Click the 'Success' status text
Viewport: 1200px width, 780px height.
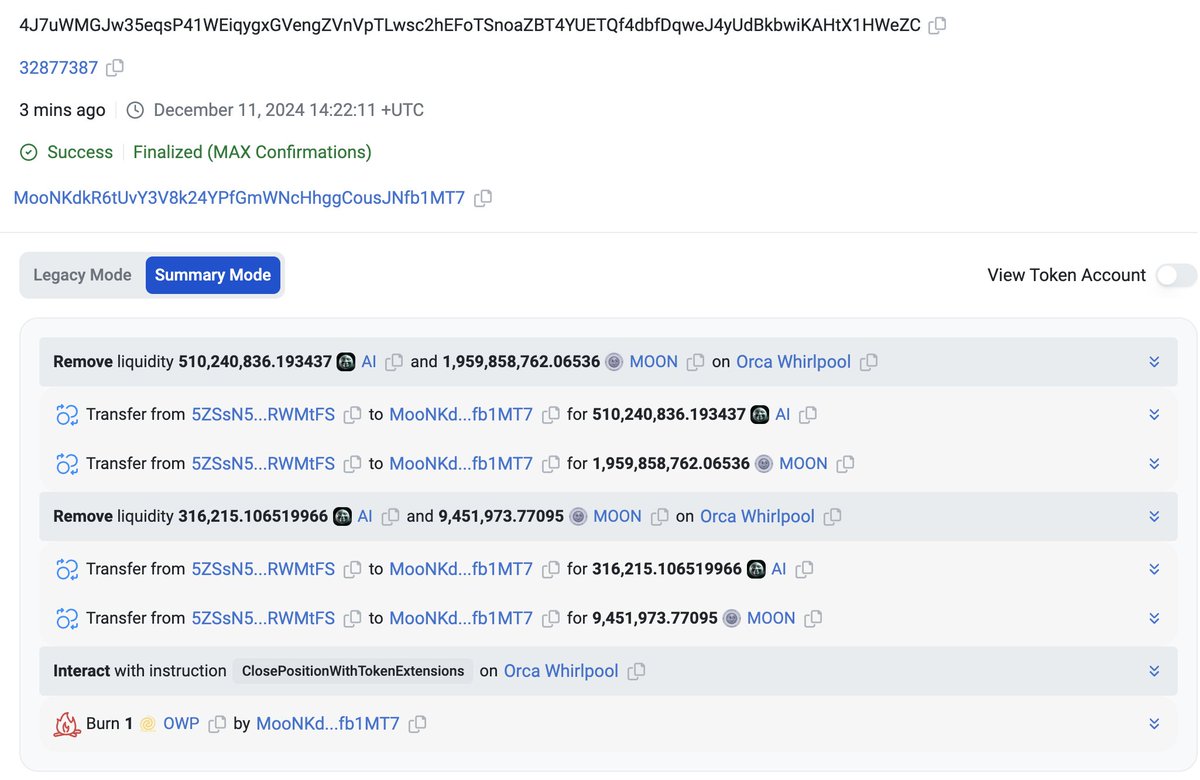pos(80,152)
